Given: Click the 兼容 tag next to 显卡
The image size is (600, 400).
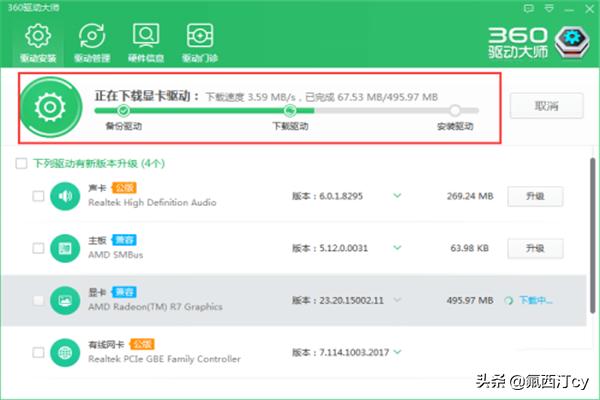Looking at the screenshot, I should point(124,292).
